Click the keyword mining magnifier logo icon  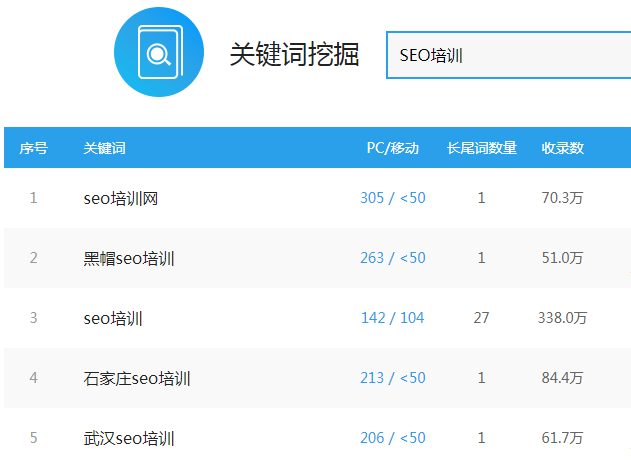pyautogui.click(x=159, y=52)
